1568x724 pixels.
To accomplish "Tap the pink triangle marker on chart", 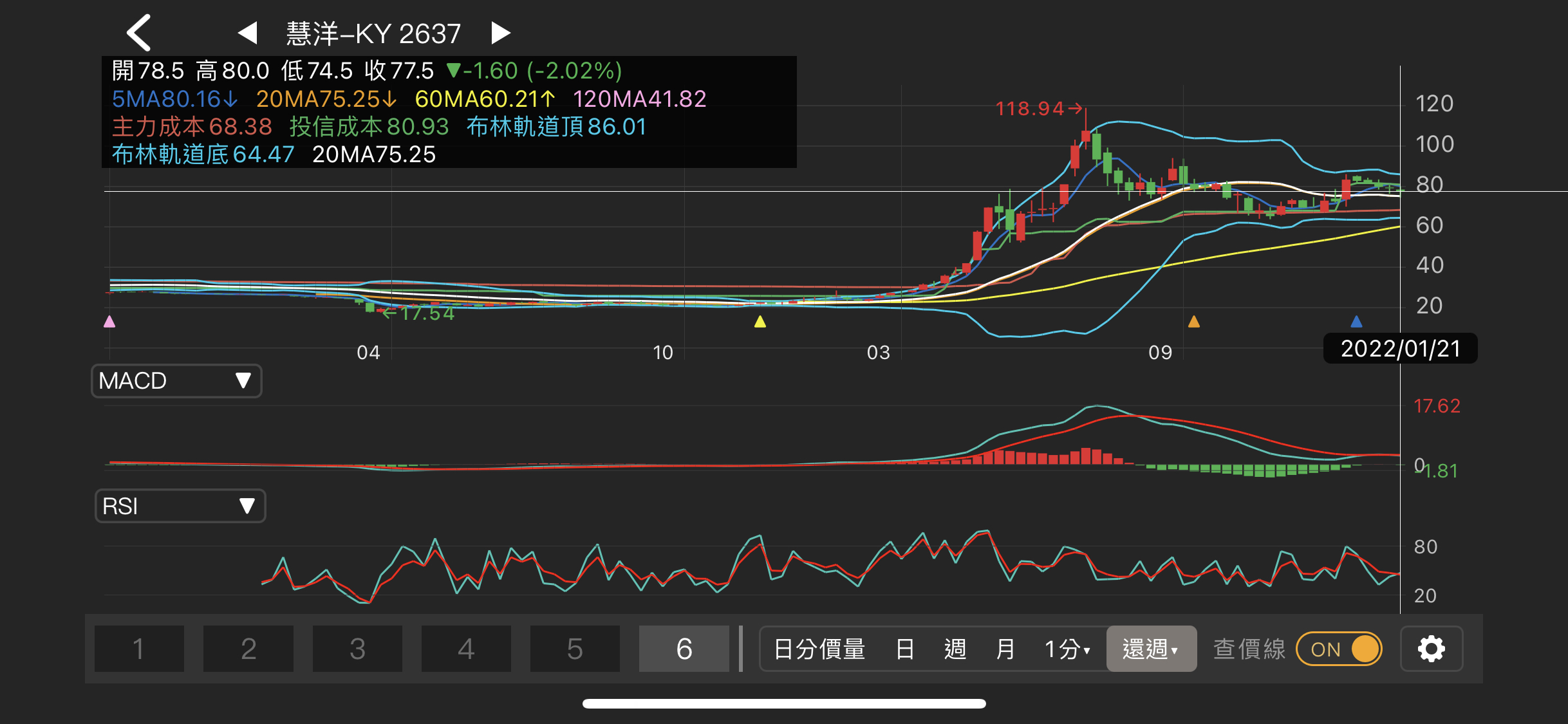I will [x=109, y=321].
